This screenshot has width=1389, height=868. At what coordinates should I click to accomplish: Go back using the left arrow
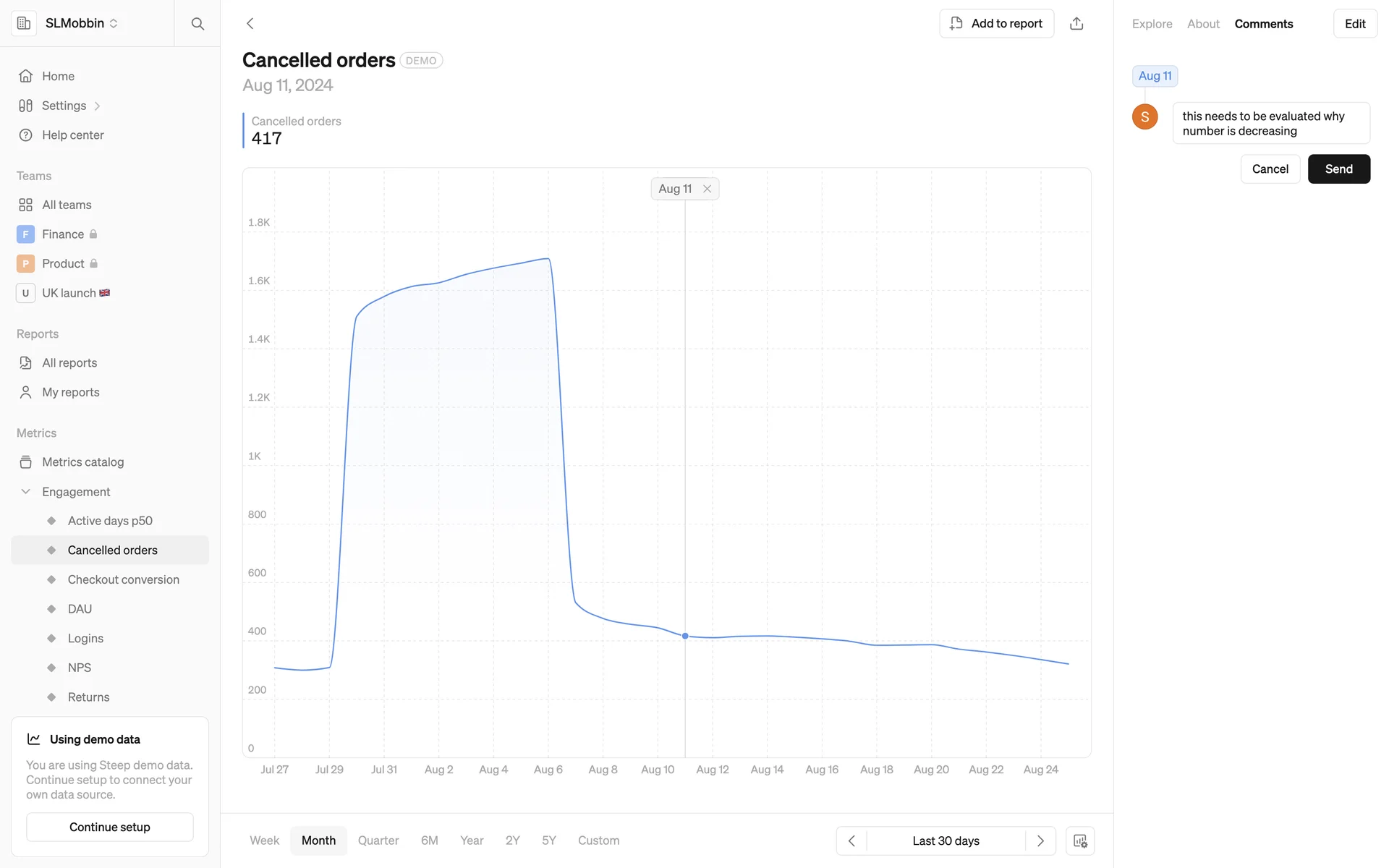click(x=250, y=24)
